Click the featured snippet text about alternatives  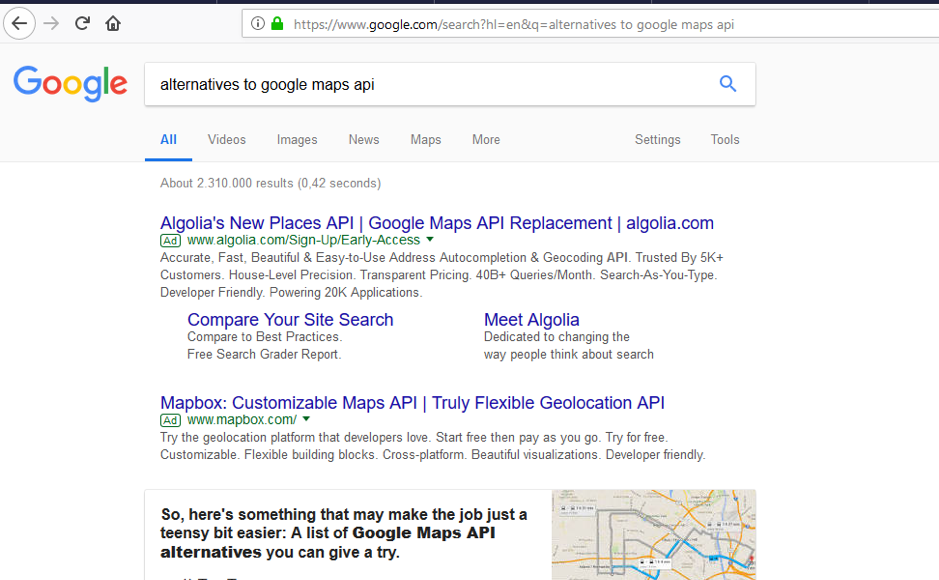pos(344,533)
